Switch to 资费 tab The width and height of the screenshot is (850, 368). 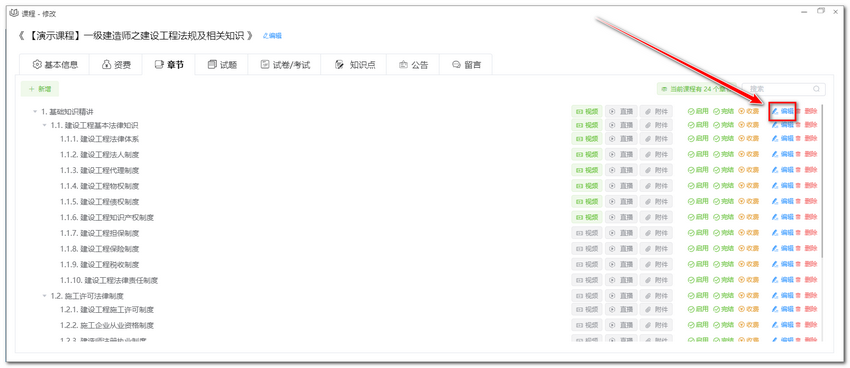pyautogui.click(x=116, y=64)
